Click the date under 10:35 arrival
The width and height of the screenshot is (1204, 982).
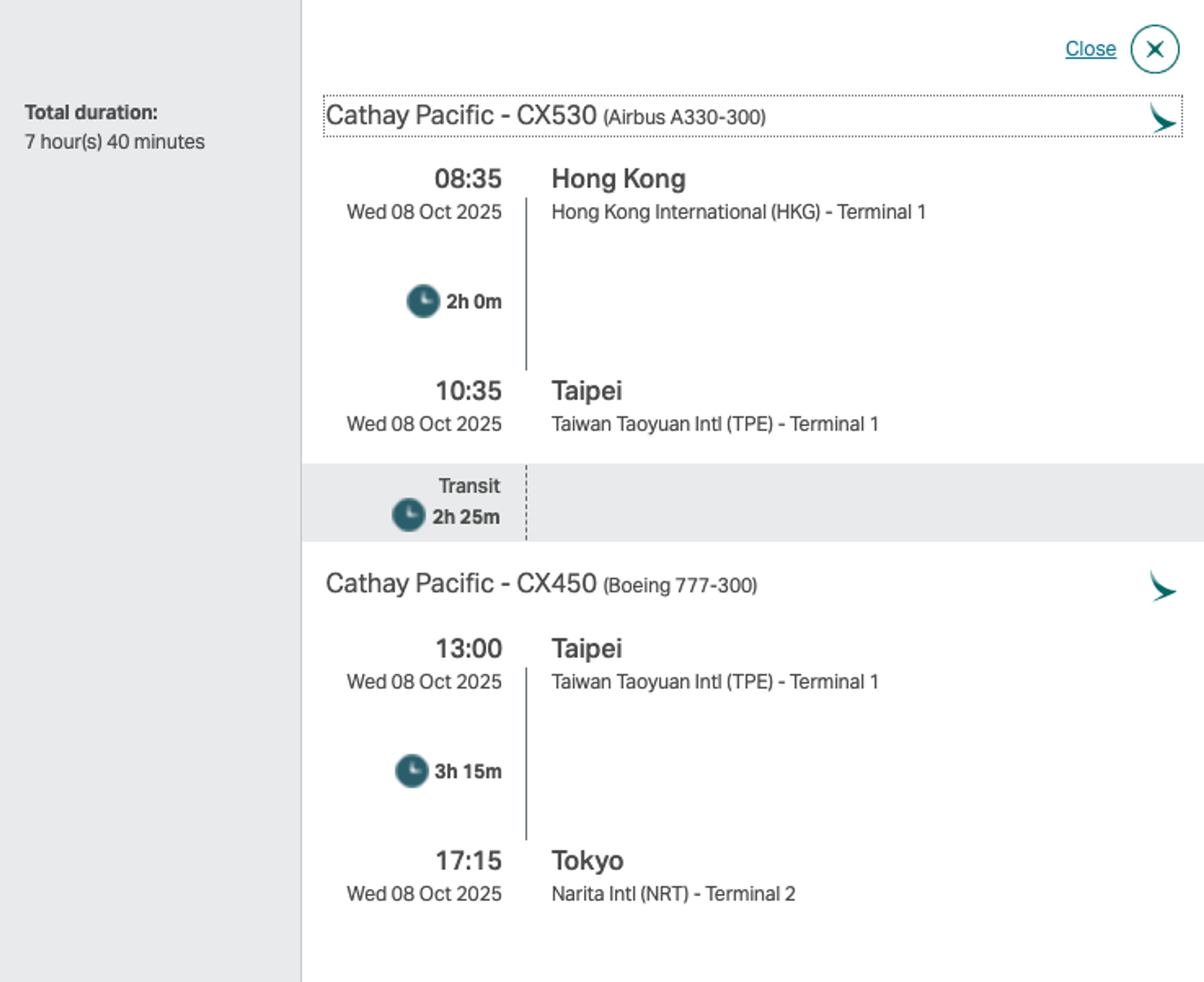424,424
